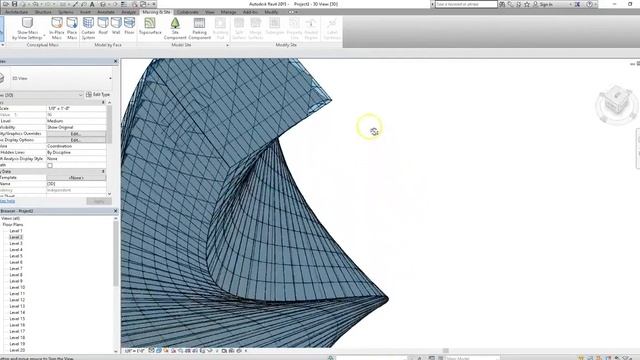640x360 pixels.
Task: Select Level 10 in Floor Plans
Action: click(17, 287)
